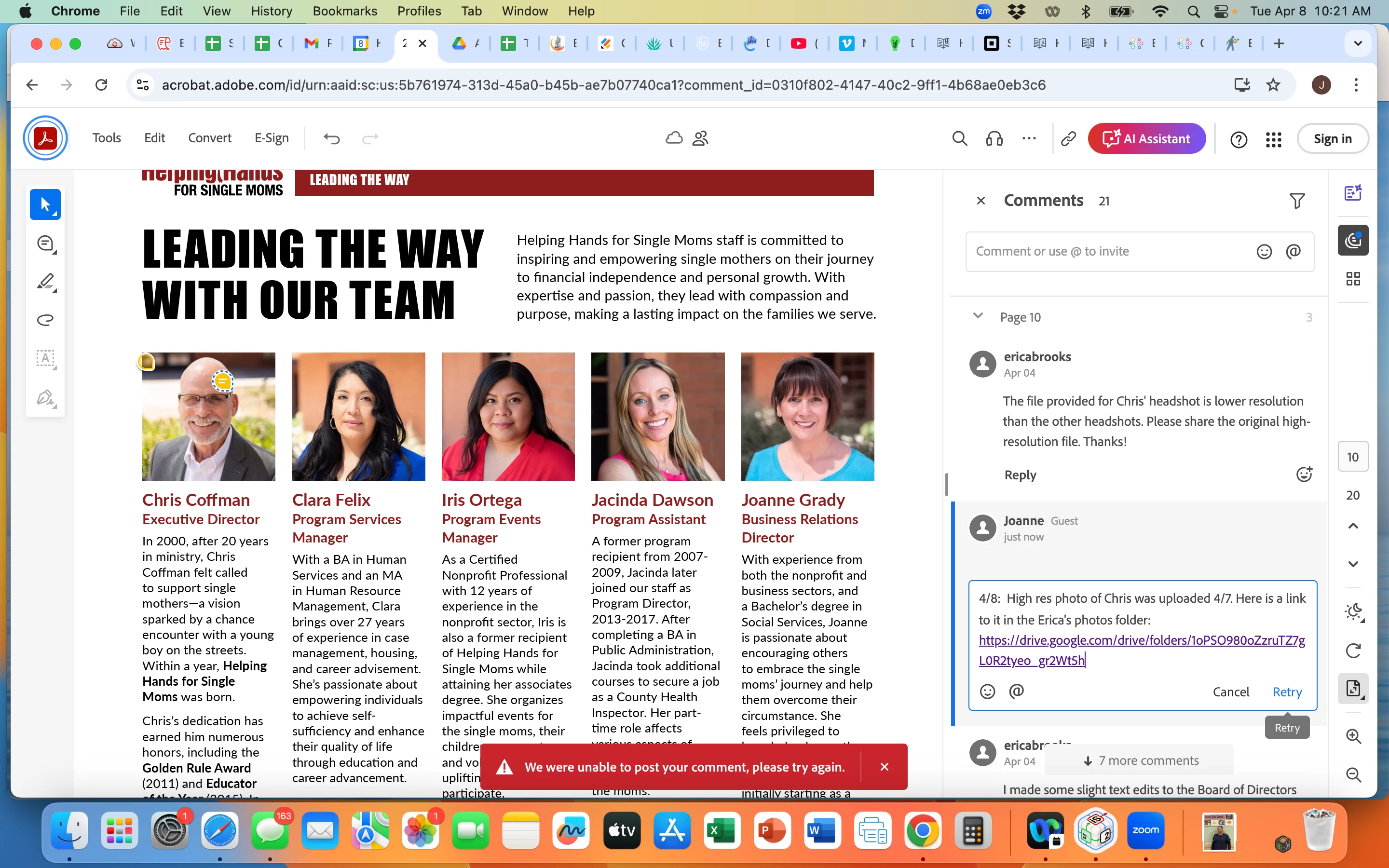Click the undo arrow in toolbar
This screenshot has width=1389, height=868.
(331, 138)
